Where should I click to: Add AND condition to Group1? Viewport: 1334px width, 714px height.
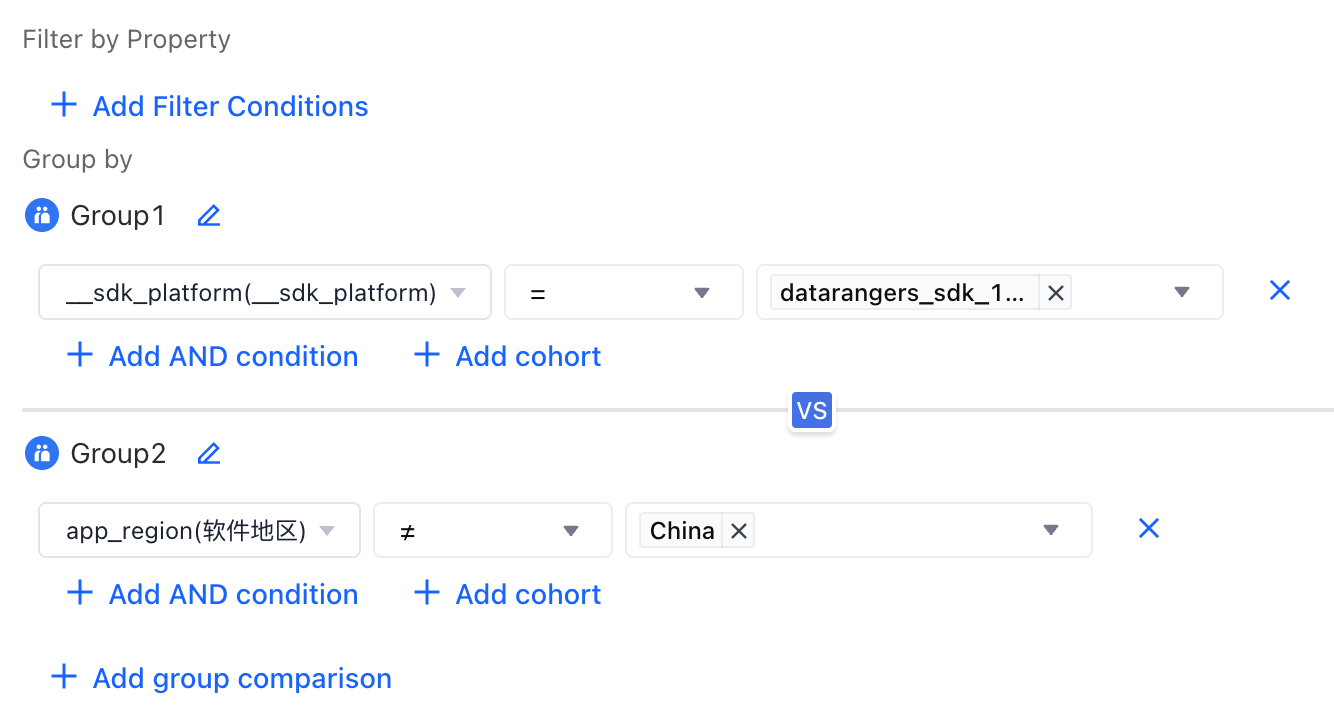[212, 356]
